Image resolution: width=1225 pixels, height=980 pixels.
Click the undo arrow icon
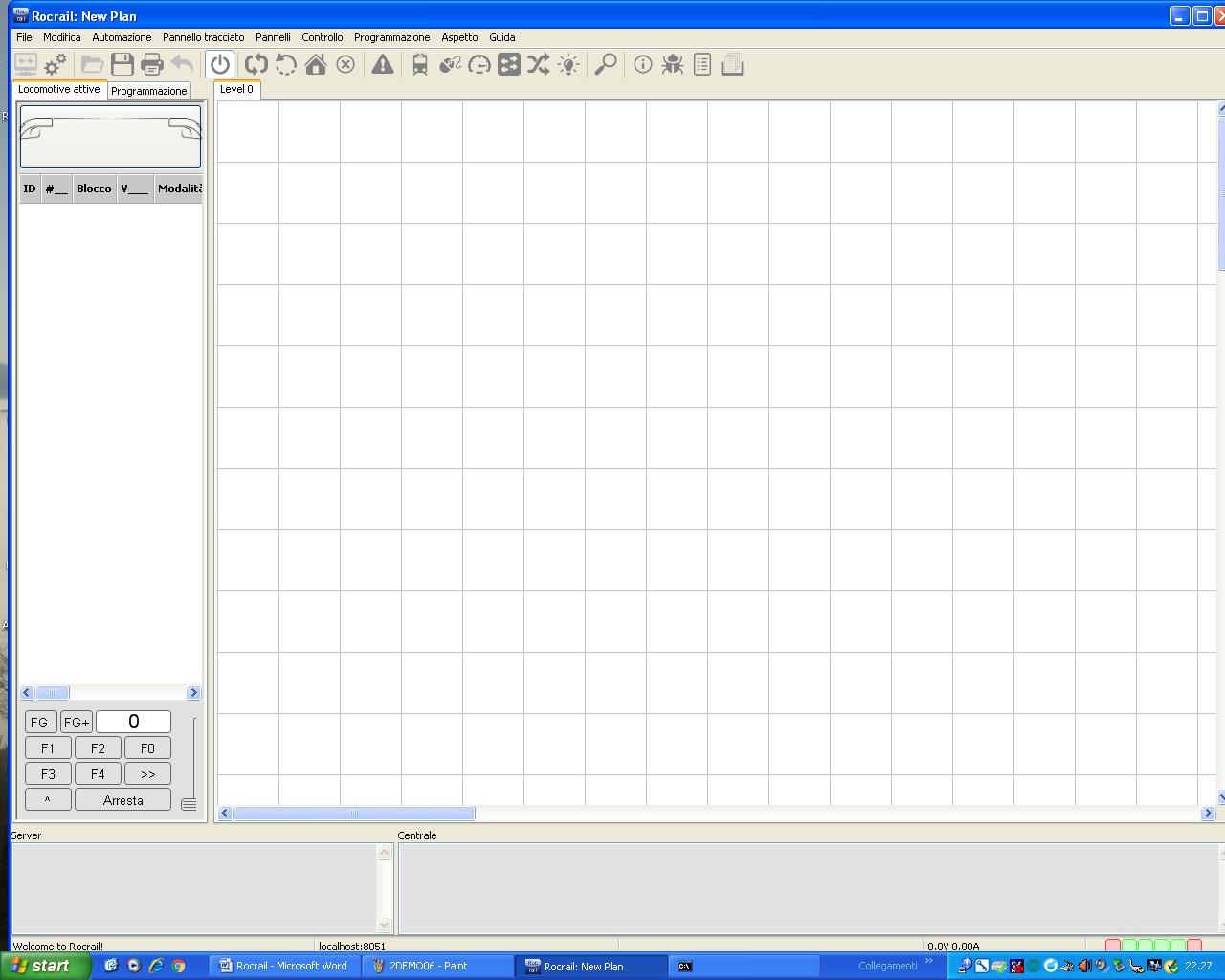[182, 65]
